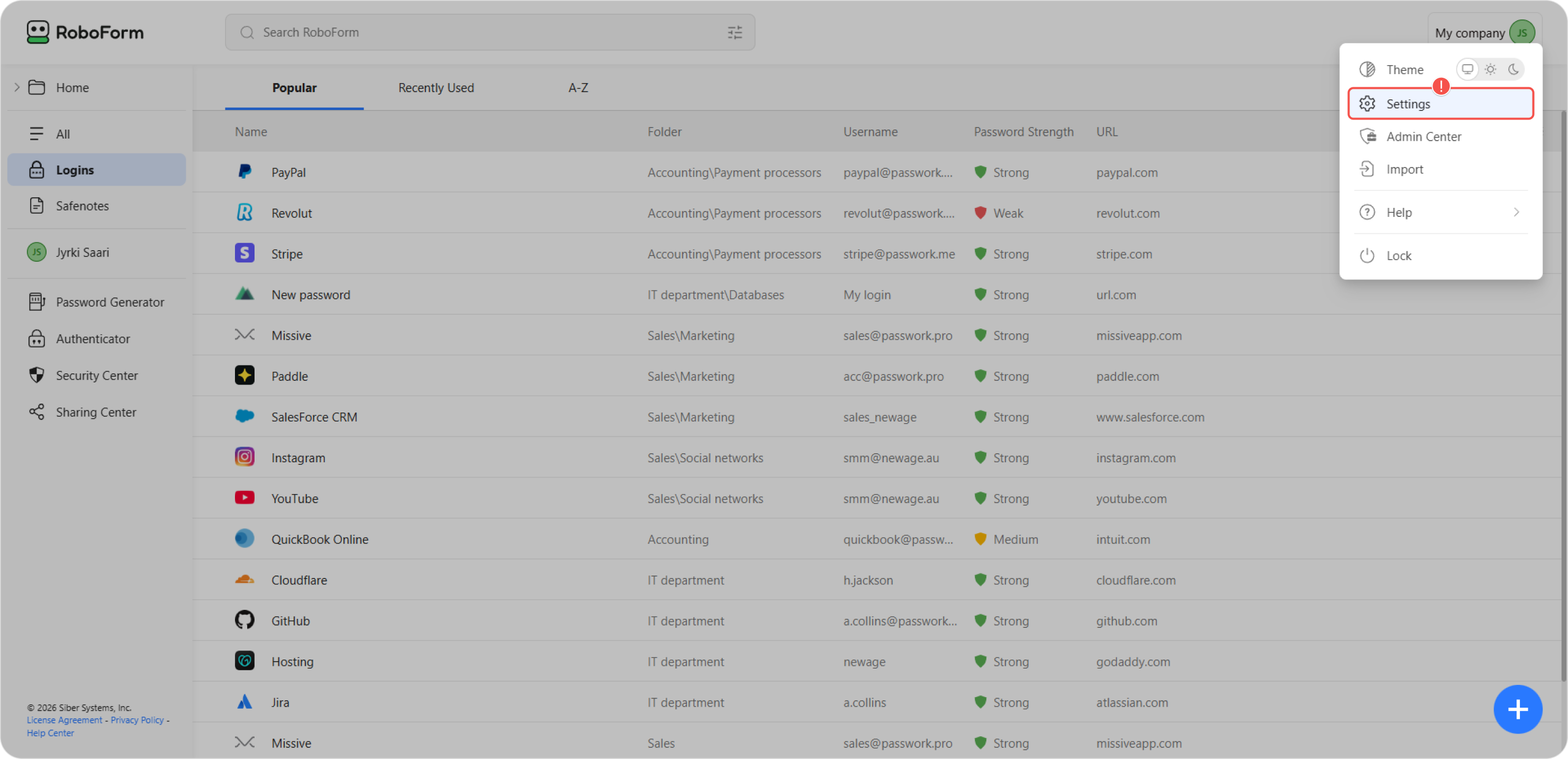Click the Username column header
The height and width of the screenshot is (759, 1568).
[x=870, y=132]
